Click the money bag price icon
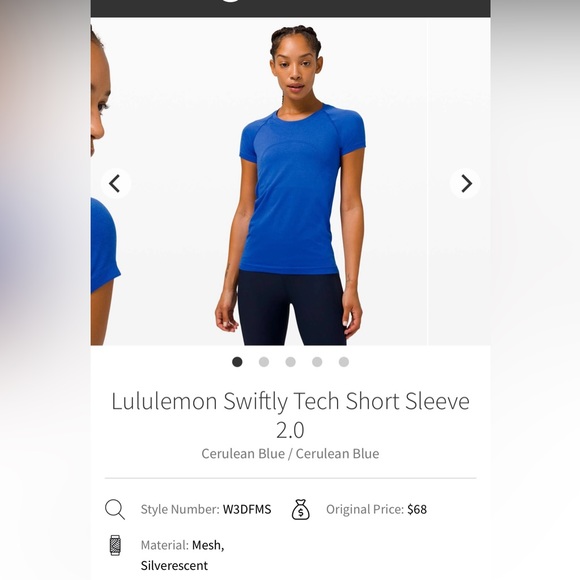Screen dimensions: 580x580 tap(301, 509)
